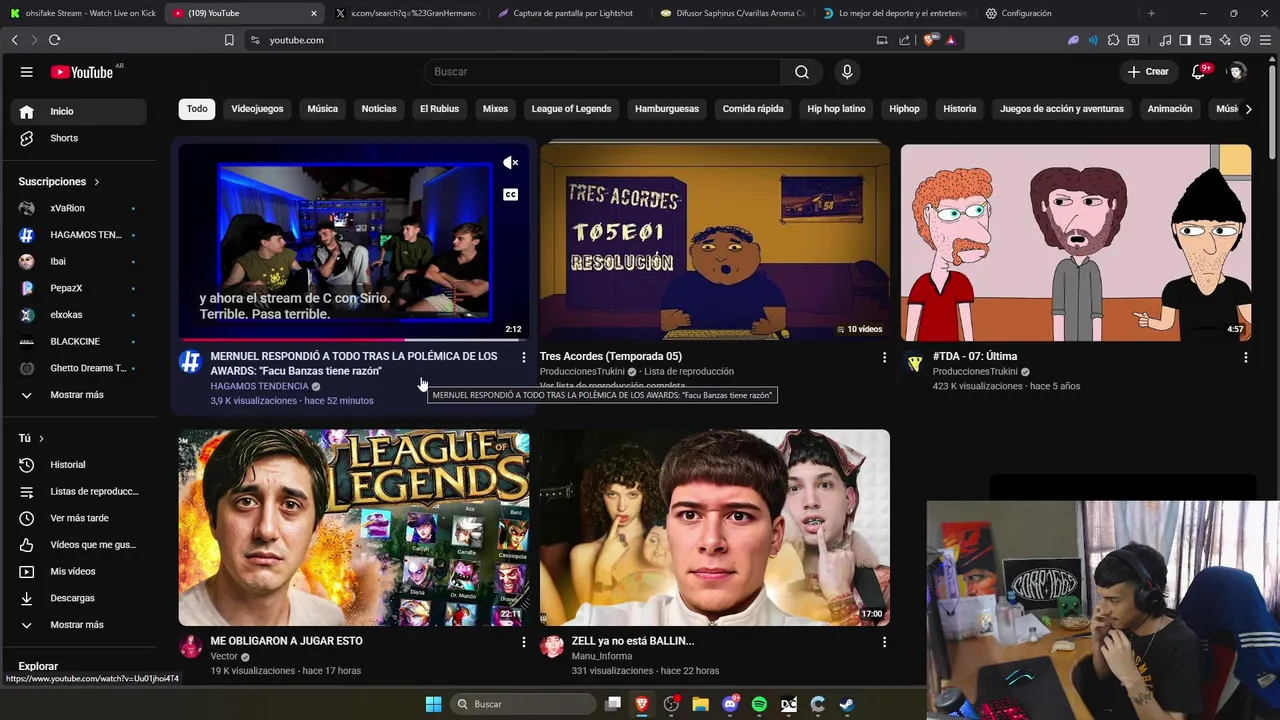Open Descargas in sidebar
Image resolution: width=1280 pixels, height=720 pixels.
[x=80, y=598]
